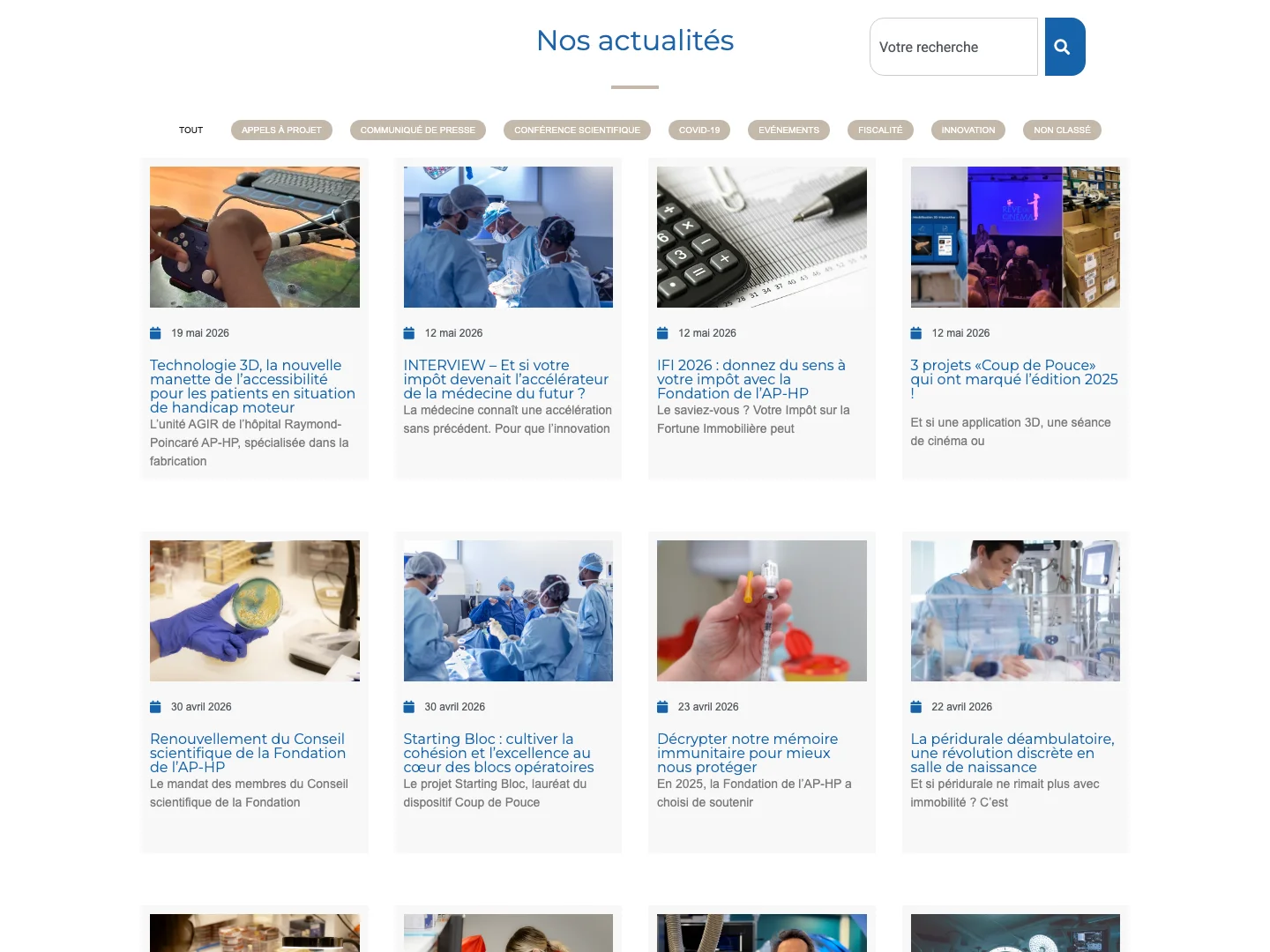Click excerpt starting L'unité AGIR de l'hôpital
This screenshot has width=1270, height=952.
[250, 443]
